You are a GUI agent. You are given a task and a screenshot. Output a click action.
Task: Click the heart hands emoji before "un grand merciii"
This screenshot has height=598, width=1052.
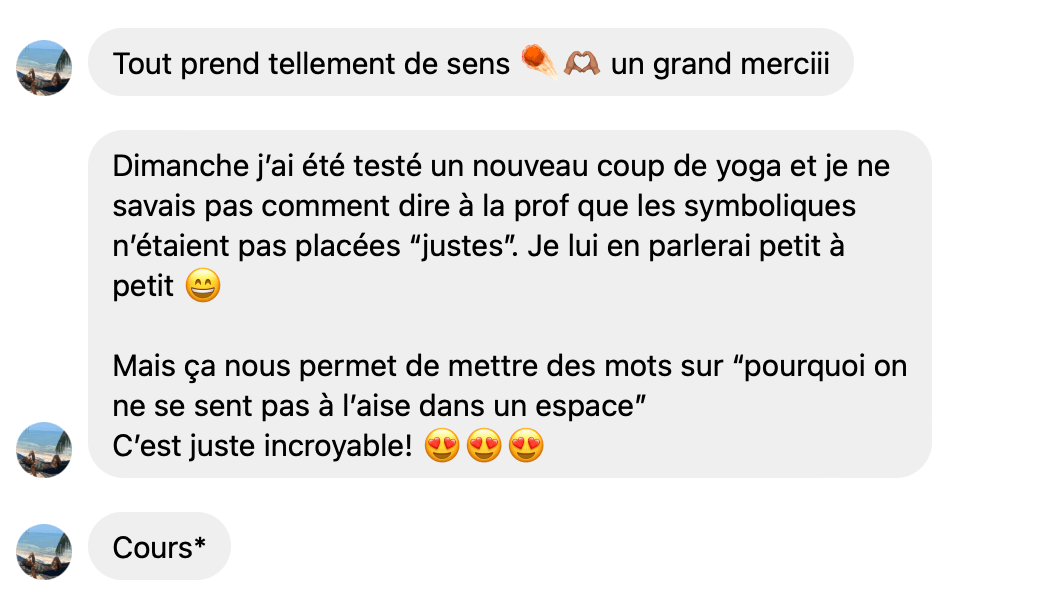(582, 63)
